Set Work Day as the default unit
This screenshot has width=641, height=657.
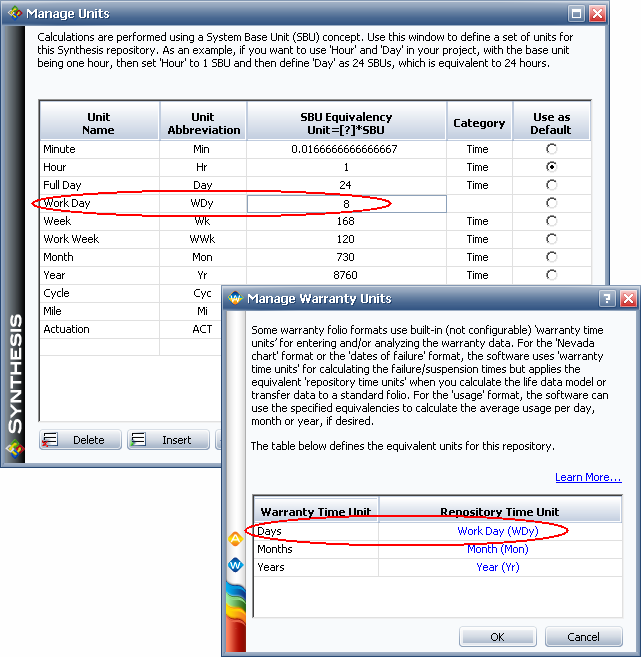[550, 203]
